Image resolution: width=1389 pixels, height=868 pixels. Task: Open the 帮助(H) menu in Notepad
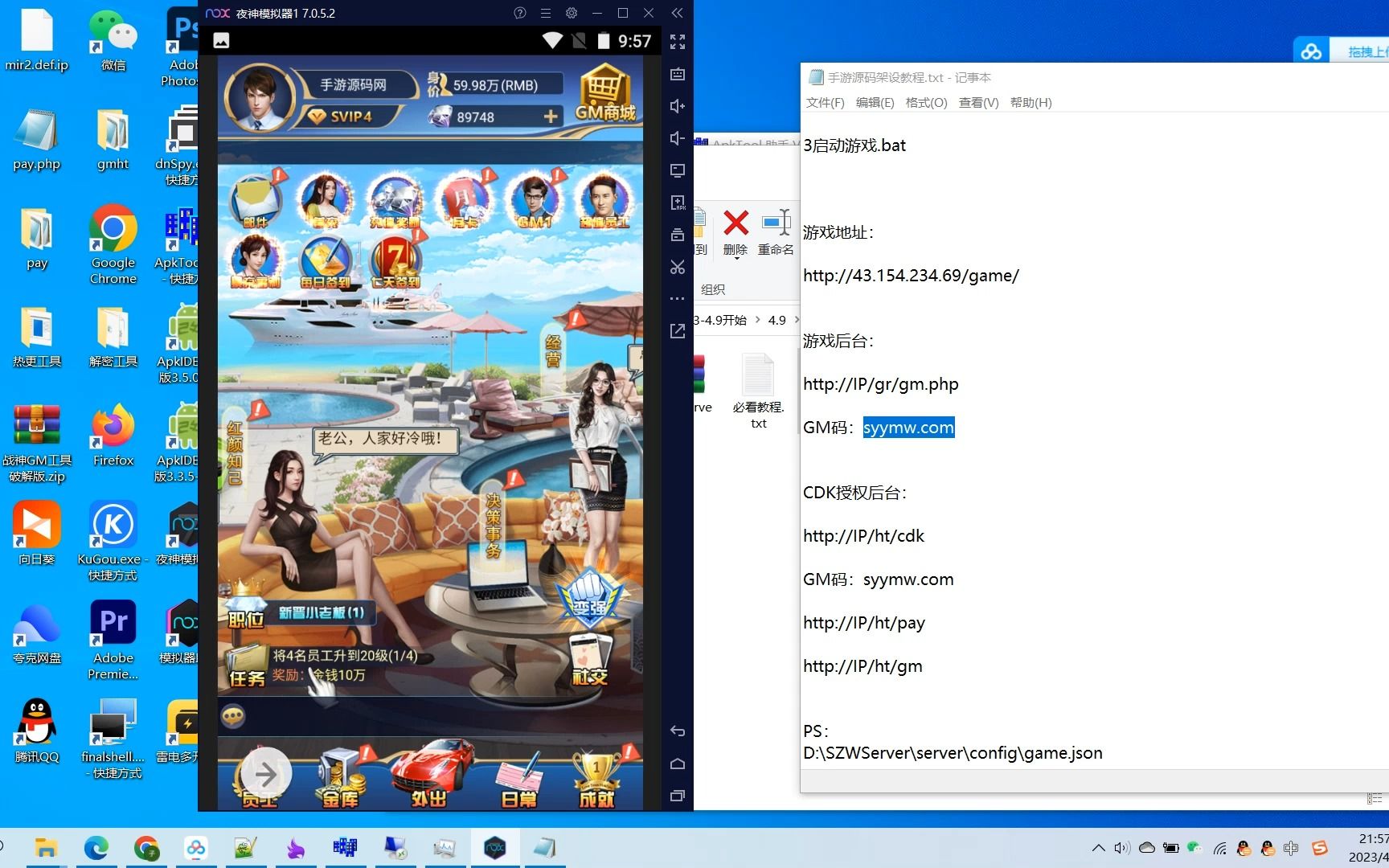(1031, 102)
